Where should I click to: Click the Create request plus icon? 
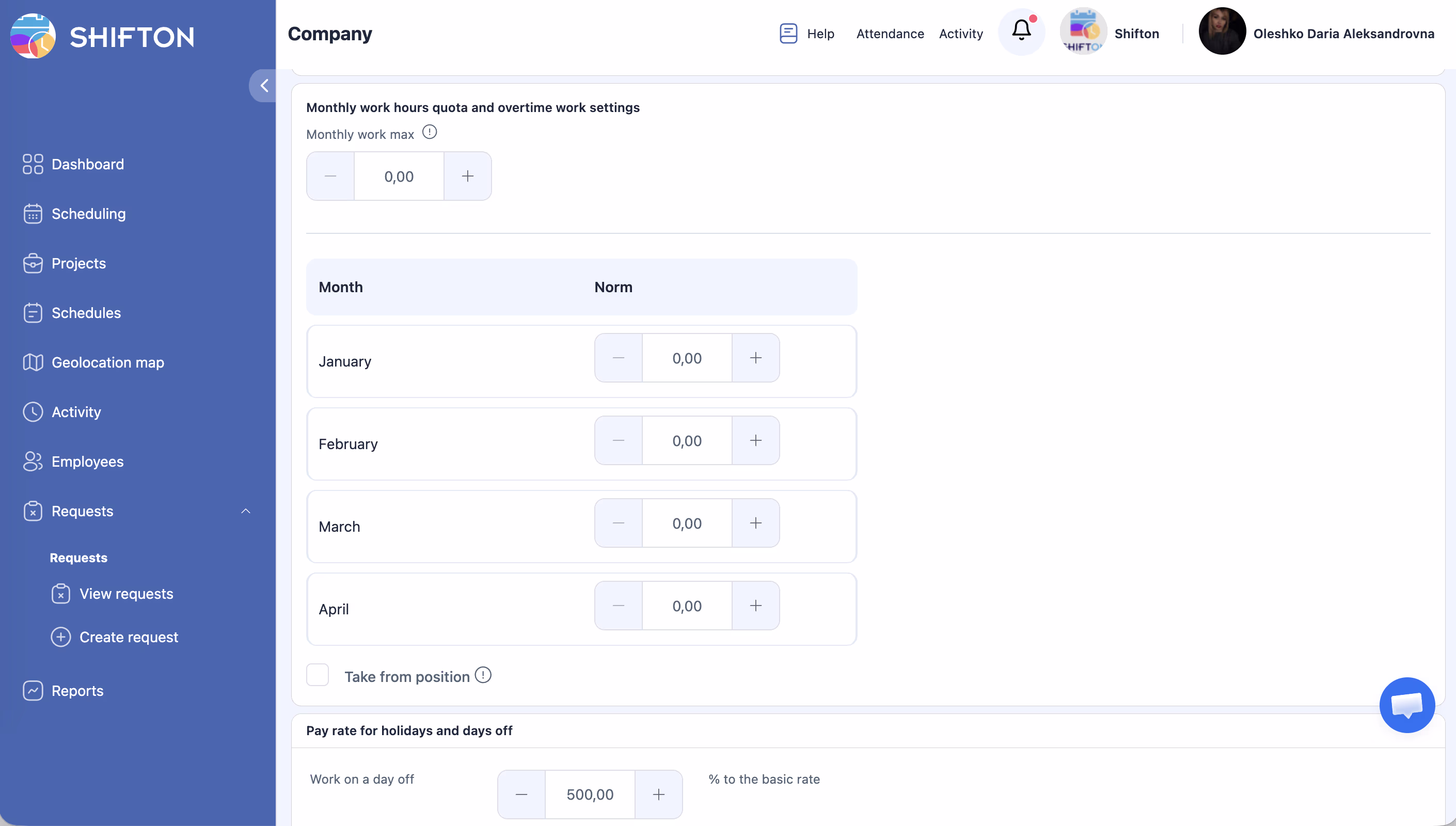click(x=61, y=637)
